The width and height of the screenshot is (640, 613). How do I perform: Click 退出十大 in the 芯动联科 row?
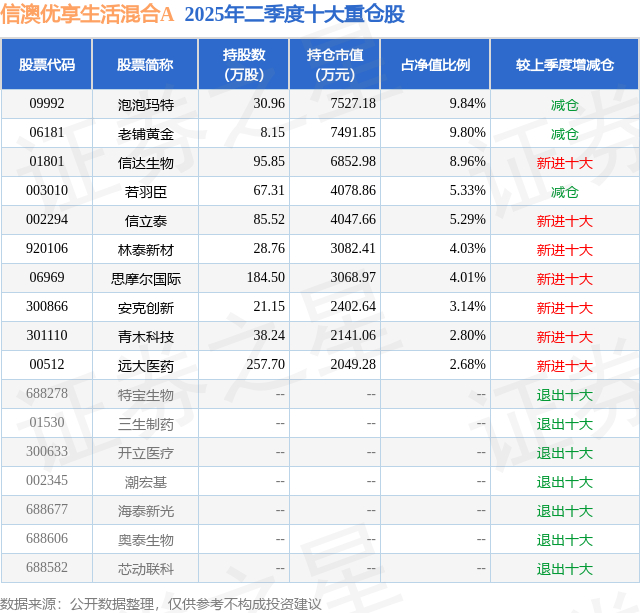564,569
